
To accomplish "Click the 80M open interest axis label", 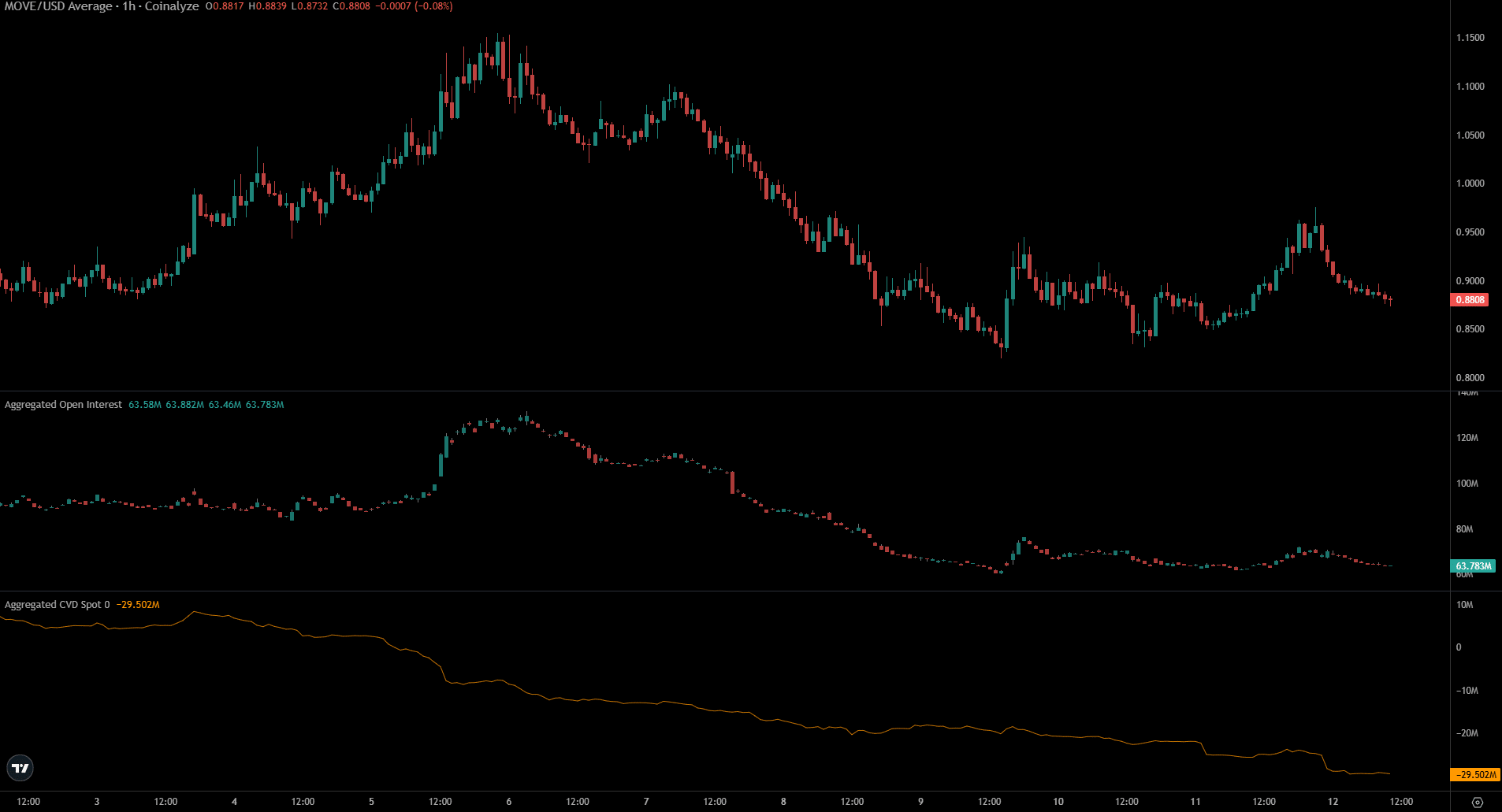I will pos(1464,529).
